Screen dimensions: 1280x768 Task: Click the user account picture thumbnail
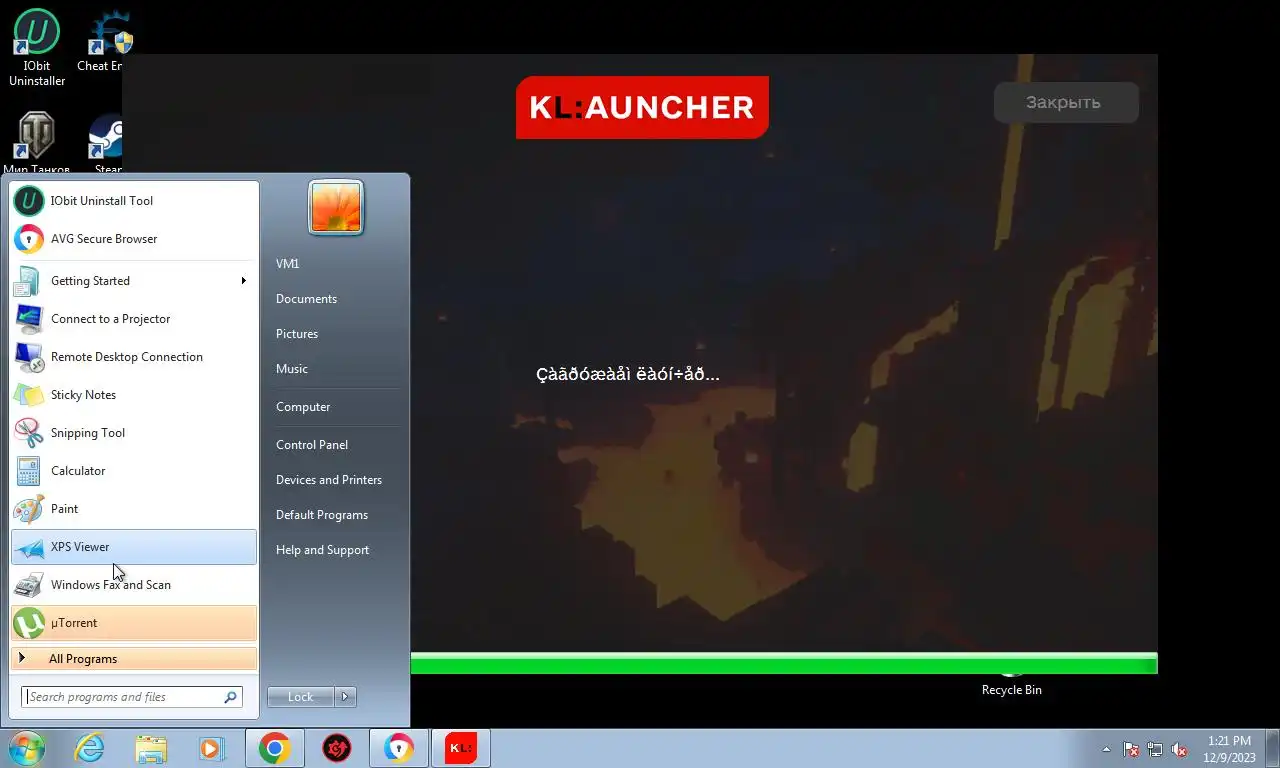[x=336, y=207]
